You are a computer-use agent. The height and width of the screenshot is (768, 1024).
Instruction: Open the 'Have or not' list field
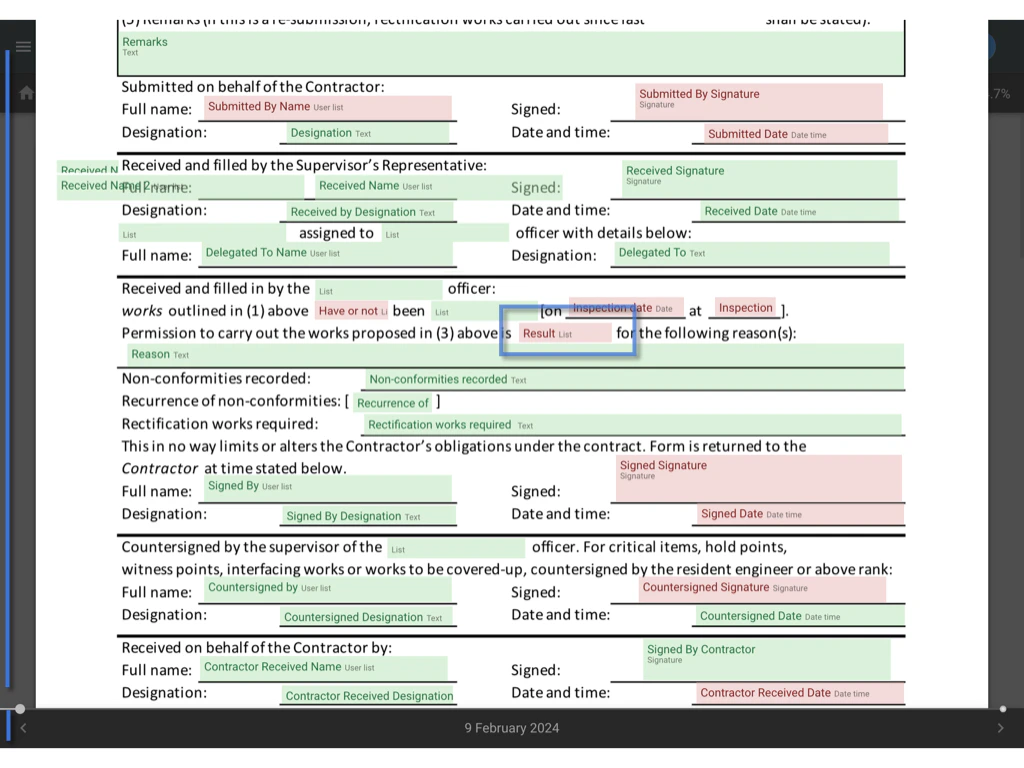[351, 311]
